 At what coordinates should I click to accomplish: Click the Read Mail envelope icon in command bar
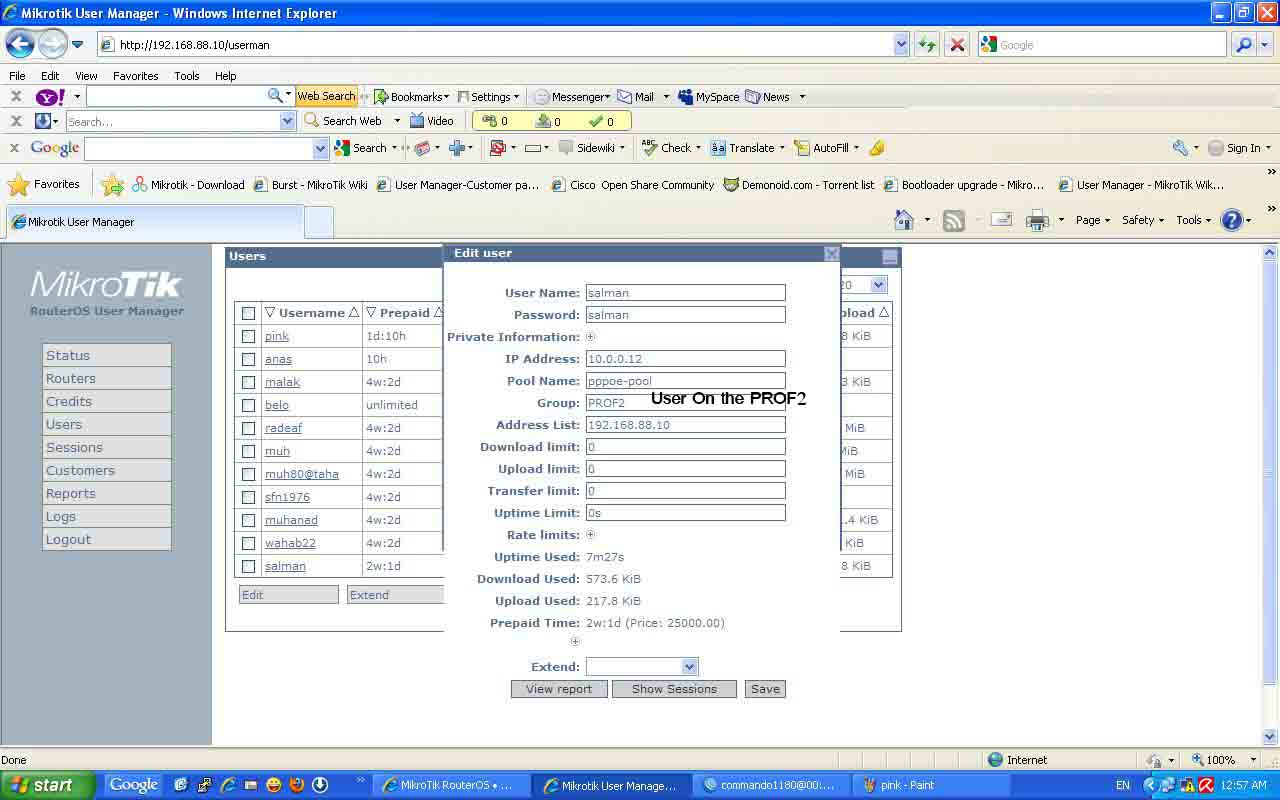(1002, 221)
